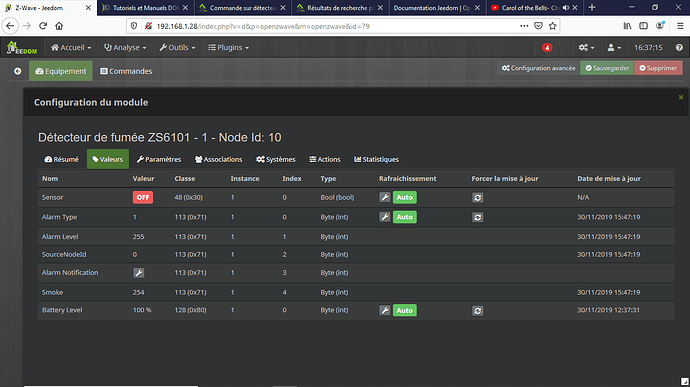Toggle Auto refresh for Battery Level
690x387 pixels.
(404, 310)
